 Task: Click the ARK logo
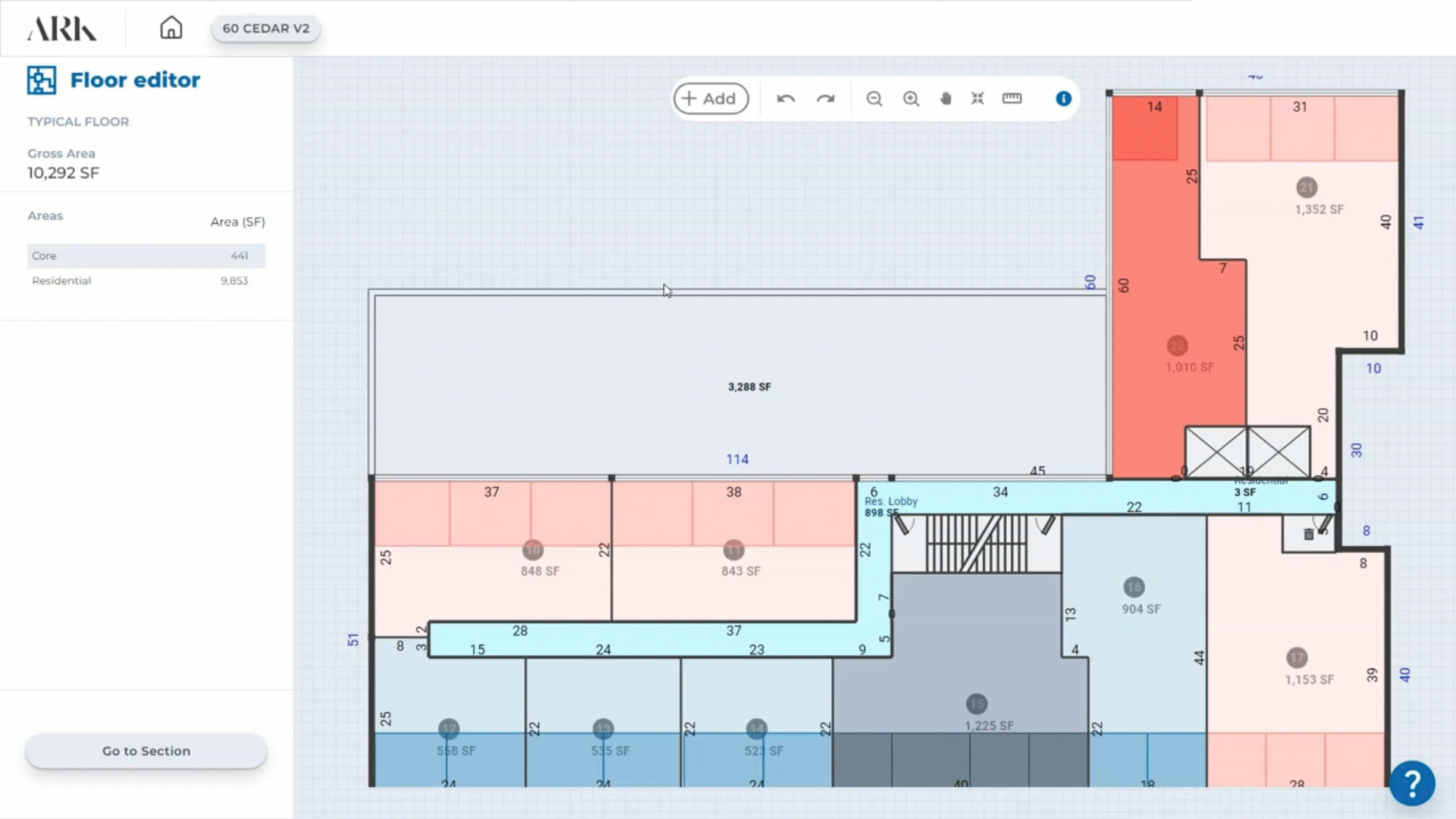[x=61, y=29]
